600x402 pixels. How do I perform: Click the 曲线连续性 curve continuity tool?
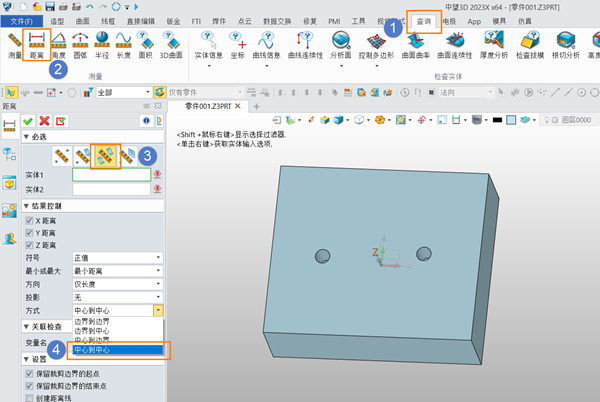click(x=305, y=45)
